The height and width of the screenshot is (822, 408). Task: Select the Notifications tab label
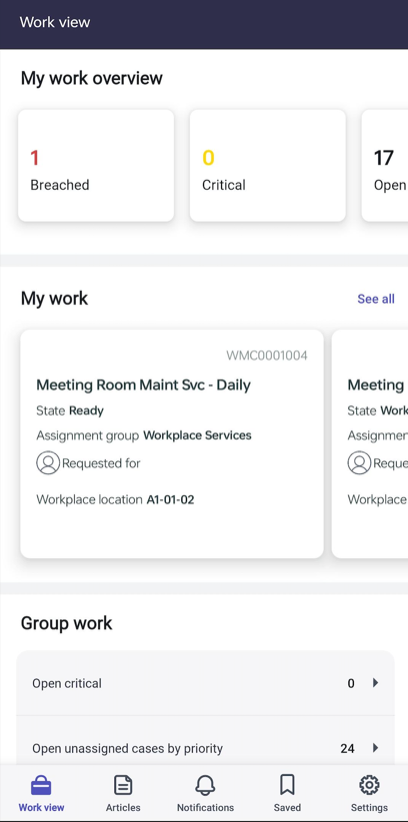click(x=205, y=807)
